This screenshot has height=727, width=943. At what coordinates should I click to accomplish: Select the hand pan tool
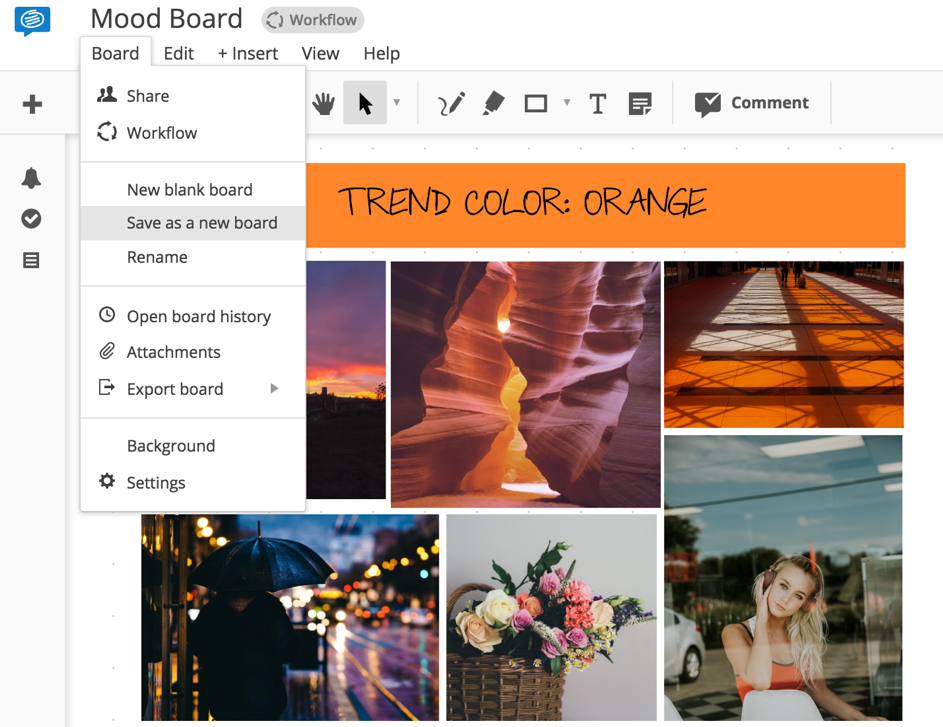(324, 103)
